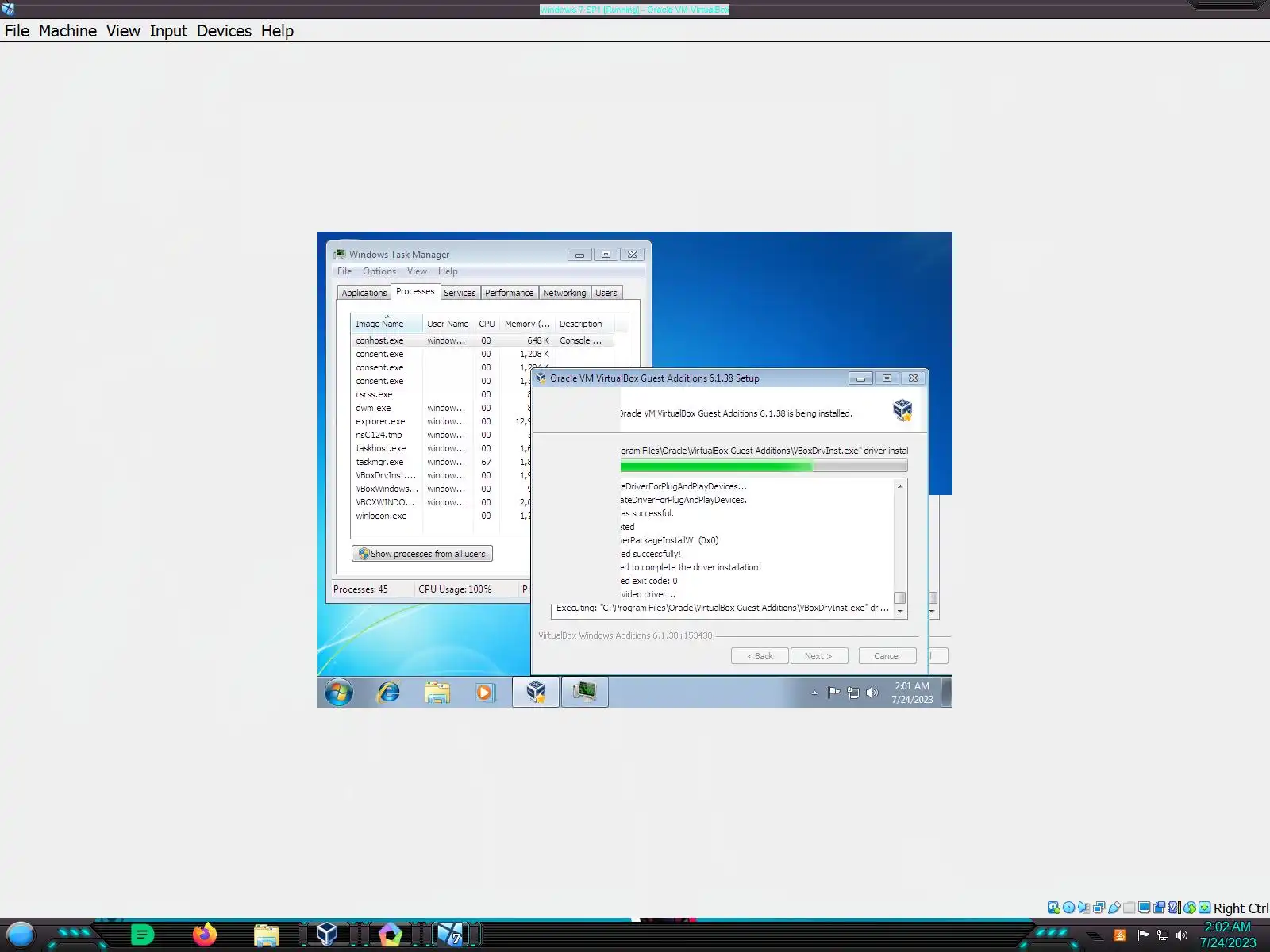Click VirtualBox network indicator
This screenshot has height=952, width=1270.
click(1099, 908)
